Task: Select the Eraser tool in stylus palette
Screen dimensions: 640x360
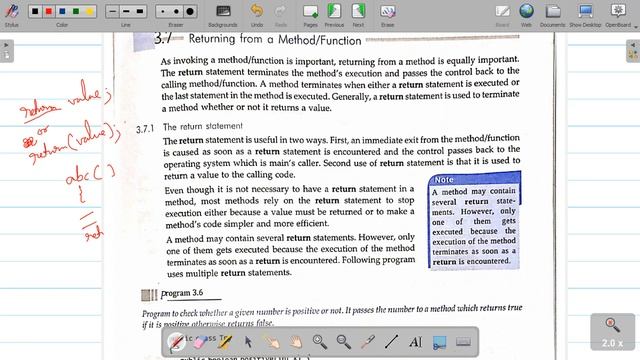Action: point(200,342)
